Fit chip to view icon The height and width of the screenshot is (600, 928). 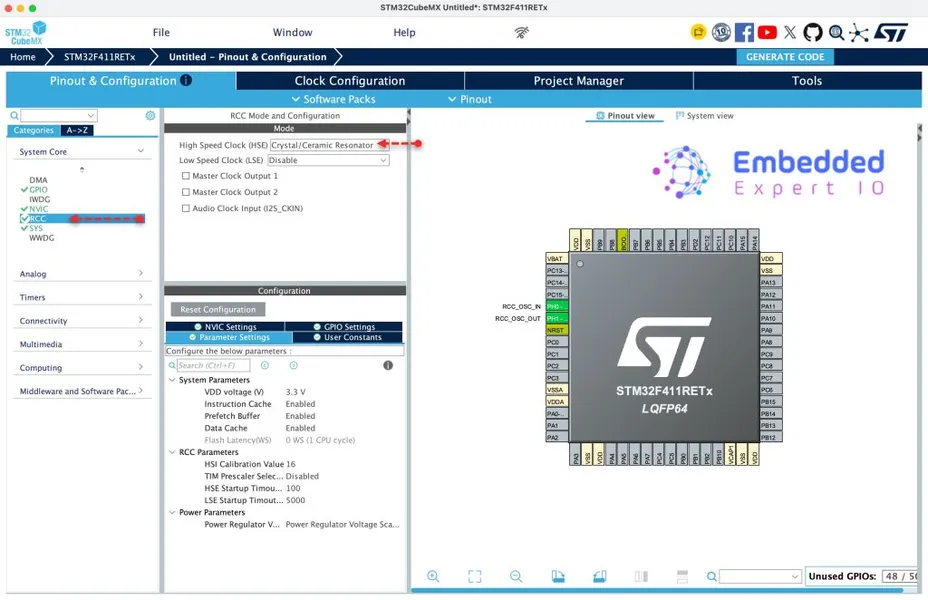click(475, 576)
